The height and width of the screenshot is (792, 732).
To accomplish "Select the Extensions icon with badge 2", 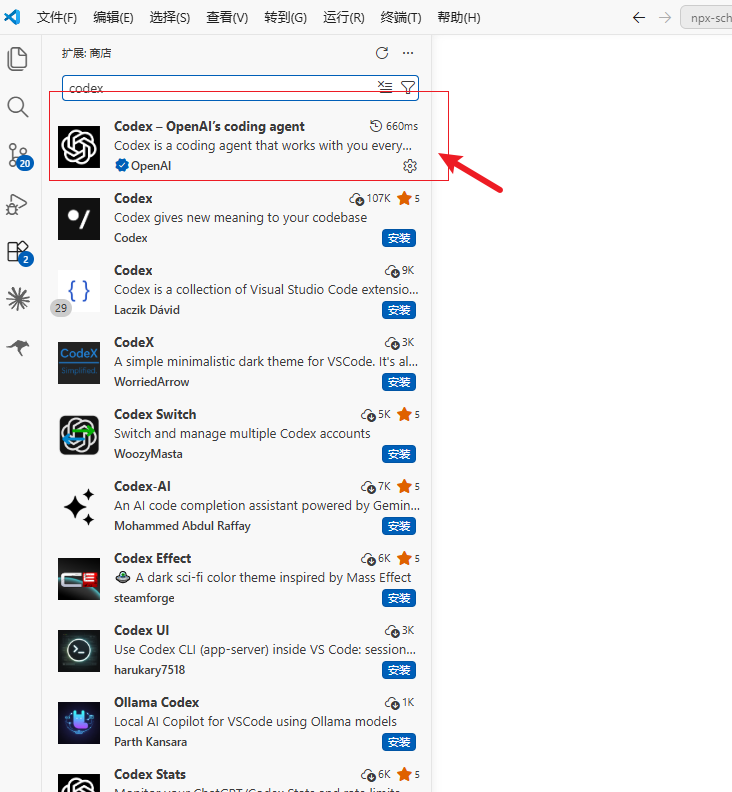I will [x=19, y=253].
